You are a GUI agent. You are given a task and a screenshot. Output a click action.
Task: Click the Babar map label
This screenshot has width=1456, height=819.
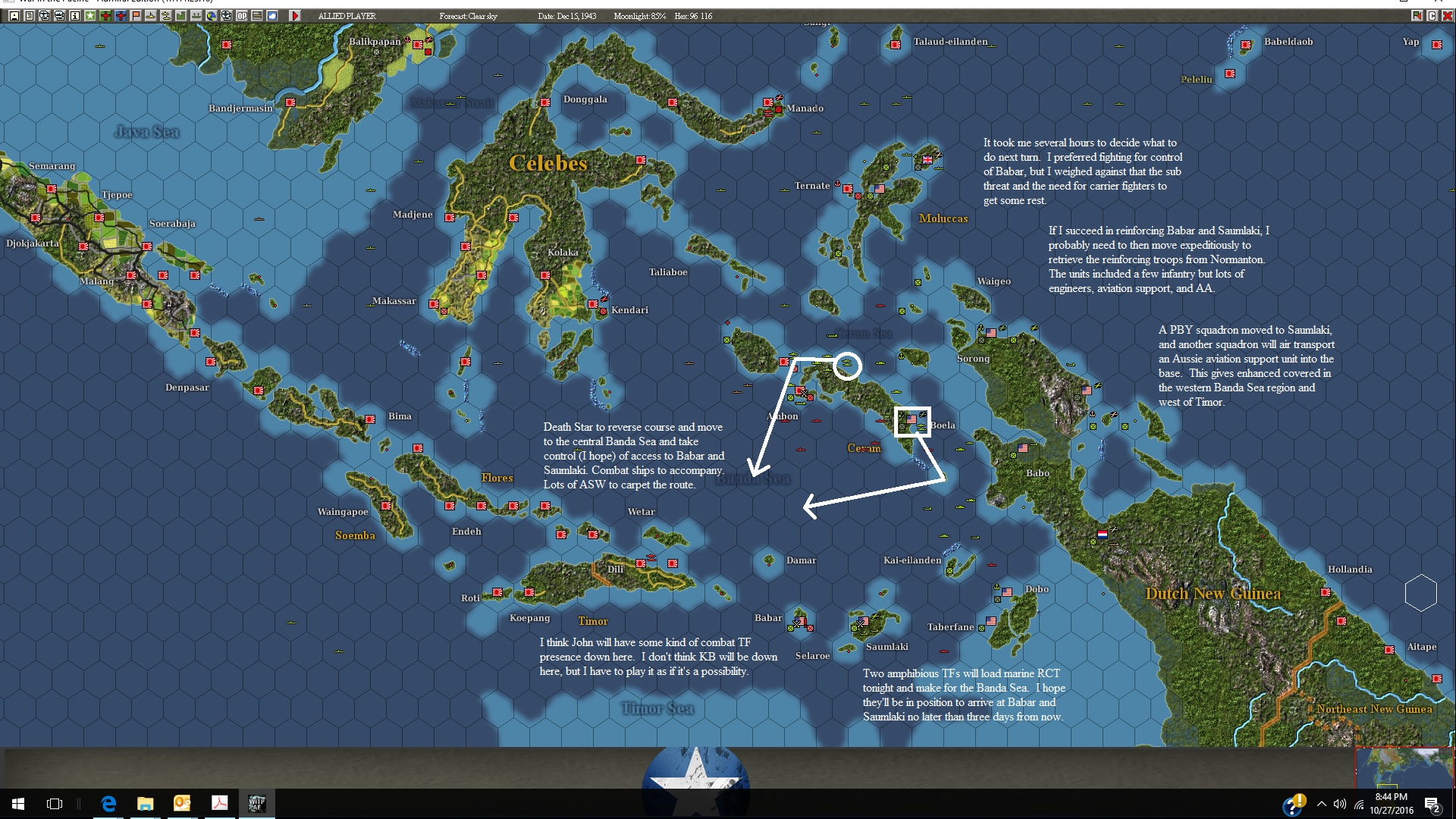768,618
